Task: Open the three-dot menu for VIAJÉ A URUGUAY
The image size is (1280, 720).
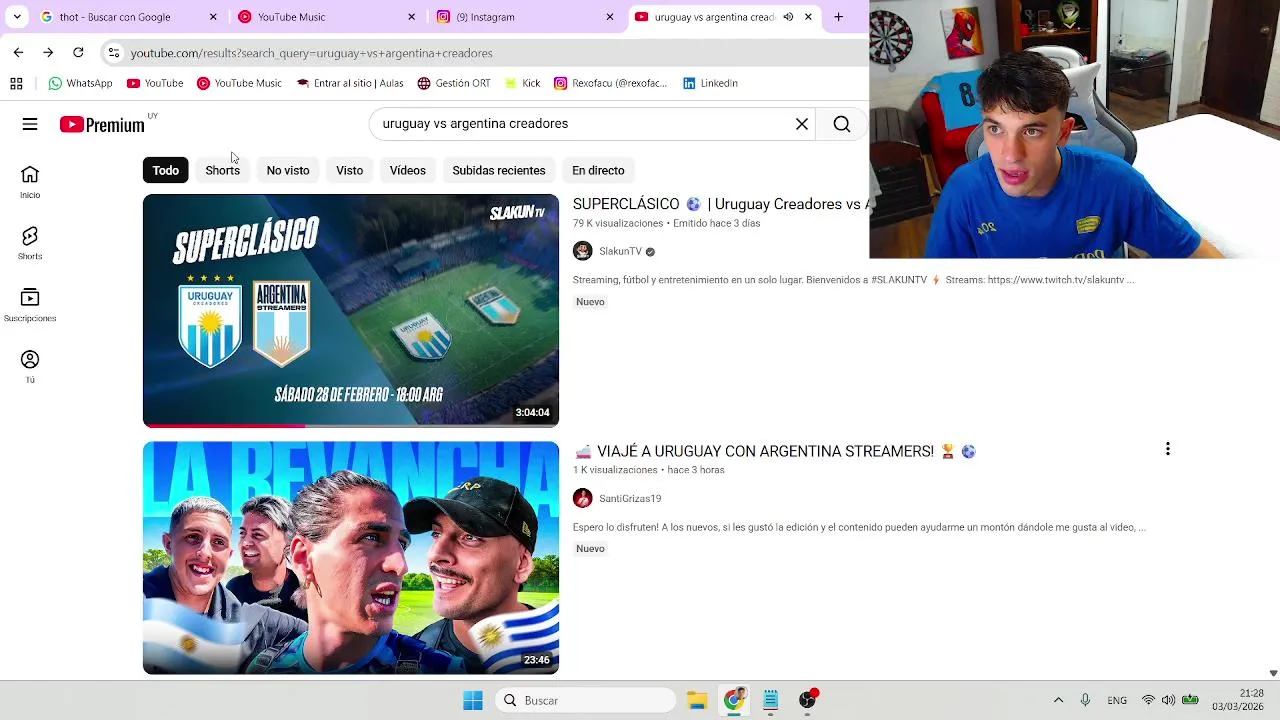Action: (1168, 449)
